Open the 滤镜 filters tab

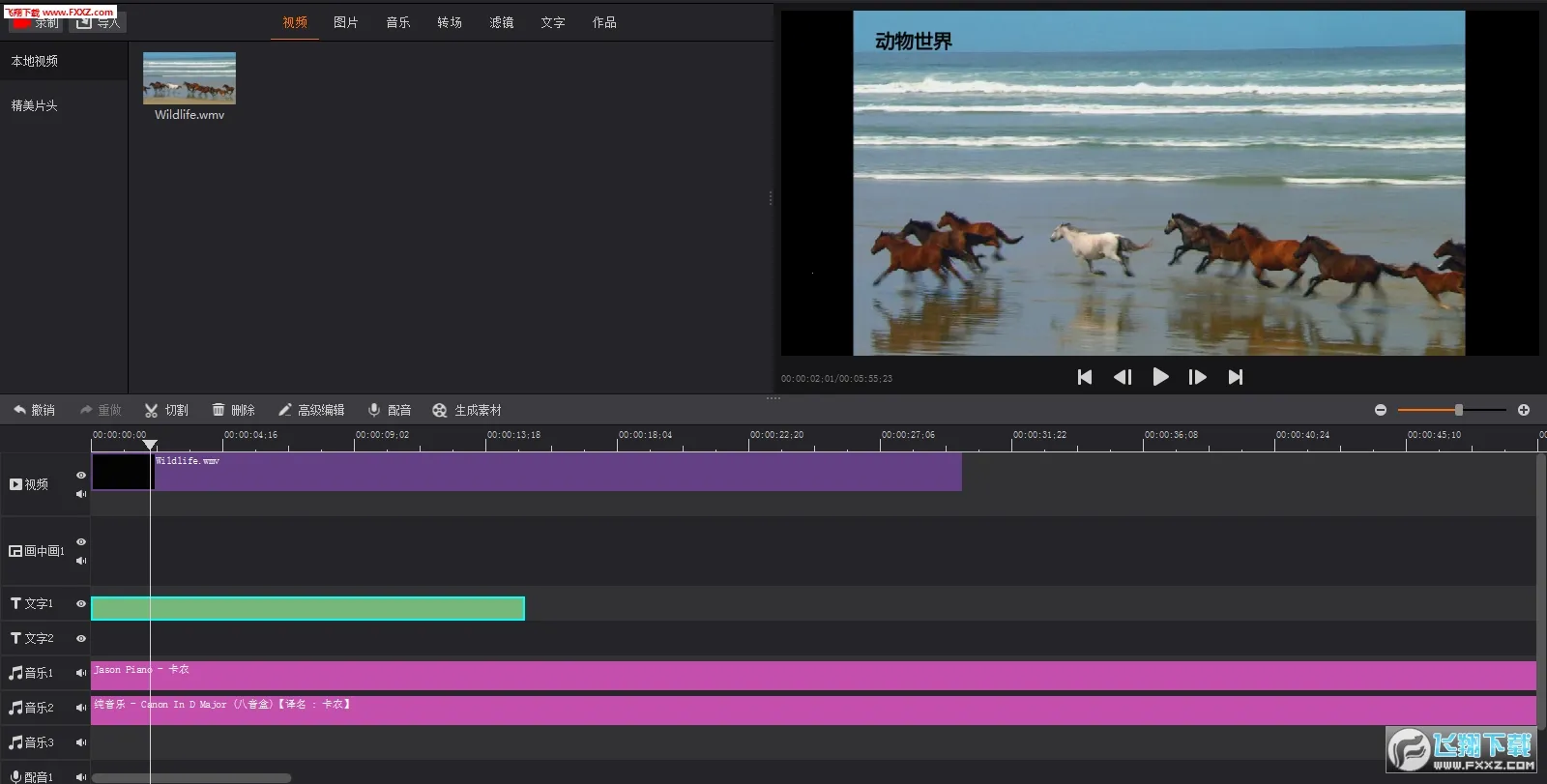[501, 22]
